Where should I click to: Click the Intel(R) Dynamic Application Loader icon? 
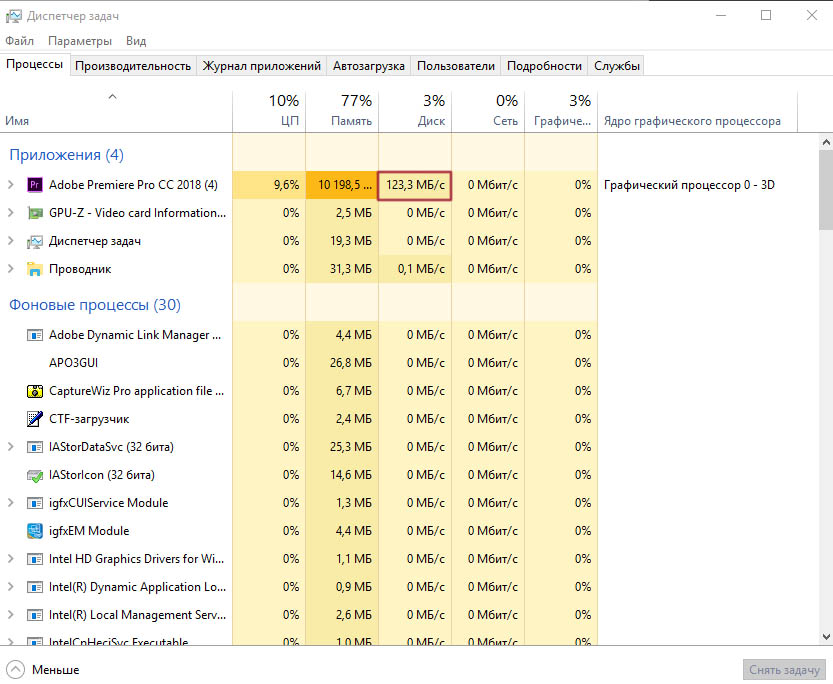click(x=35, y=587)
